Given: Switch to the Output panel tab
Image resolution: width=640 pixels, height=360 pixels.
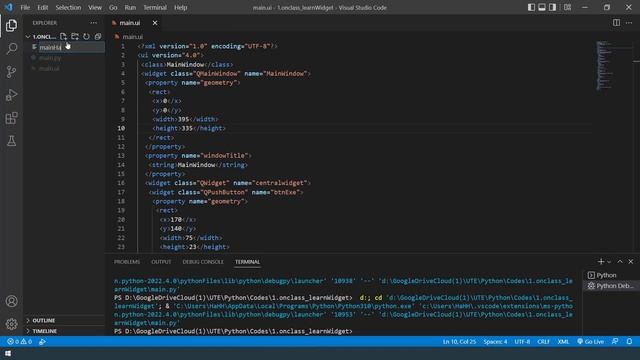Looking at the screenshot, I should pyautogui.click(x=161, y=262).
